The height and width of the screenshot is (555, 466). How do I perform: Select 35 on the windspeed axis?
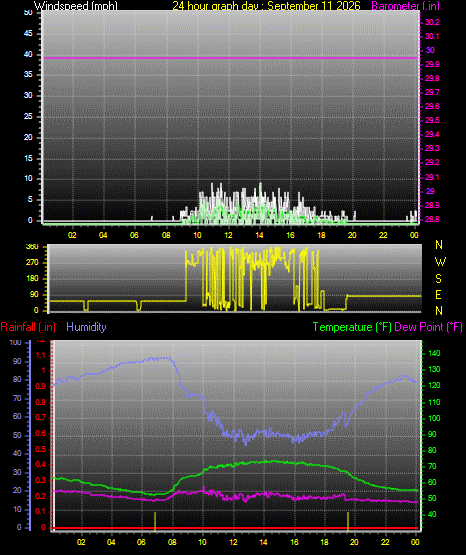coord(28,74)
